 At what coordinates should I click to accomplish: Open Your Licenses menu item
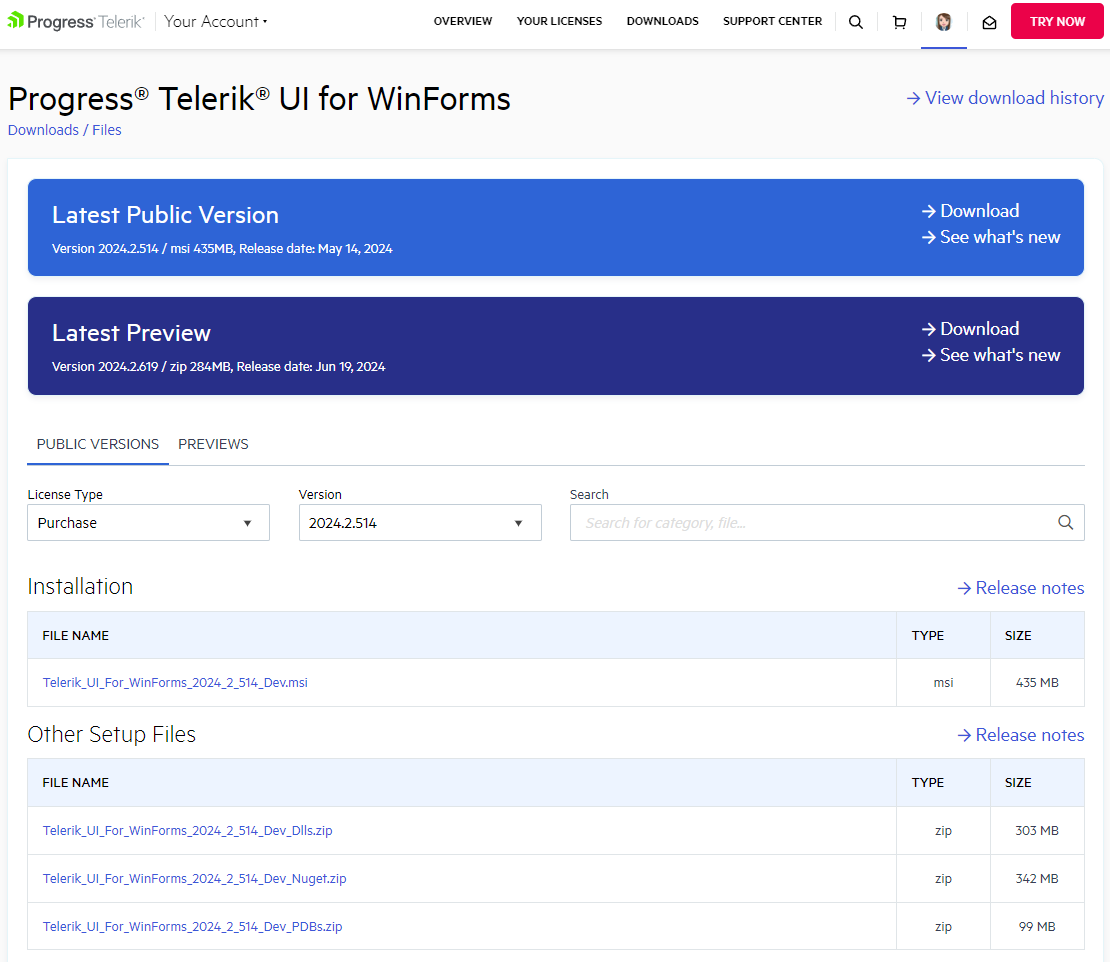(x=559, y=21)
